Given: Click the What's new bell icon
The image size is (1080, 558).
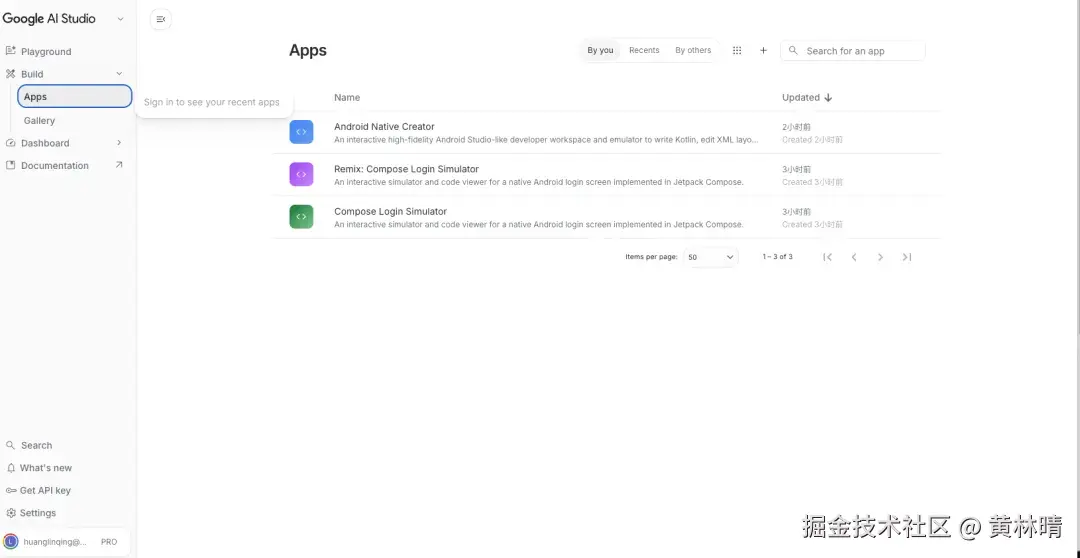Looking at the screenshot, I should click(x=10, y=468).
